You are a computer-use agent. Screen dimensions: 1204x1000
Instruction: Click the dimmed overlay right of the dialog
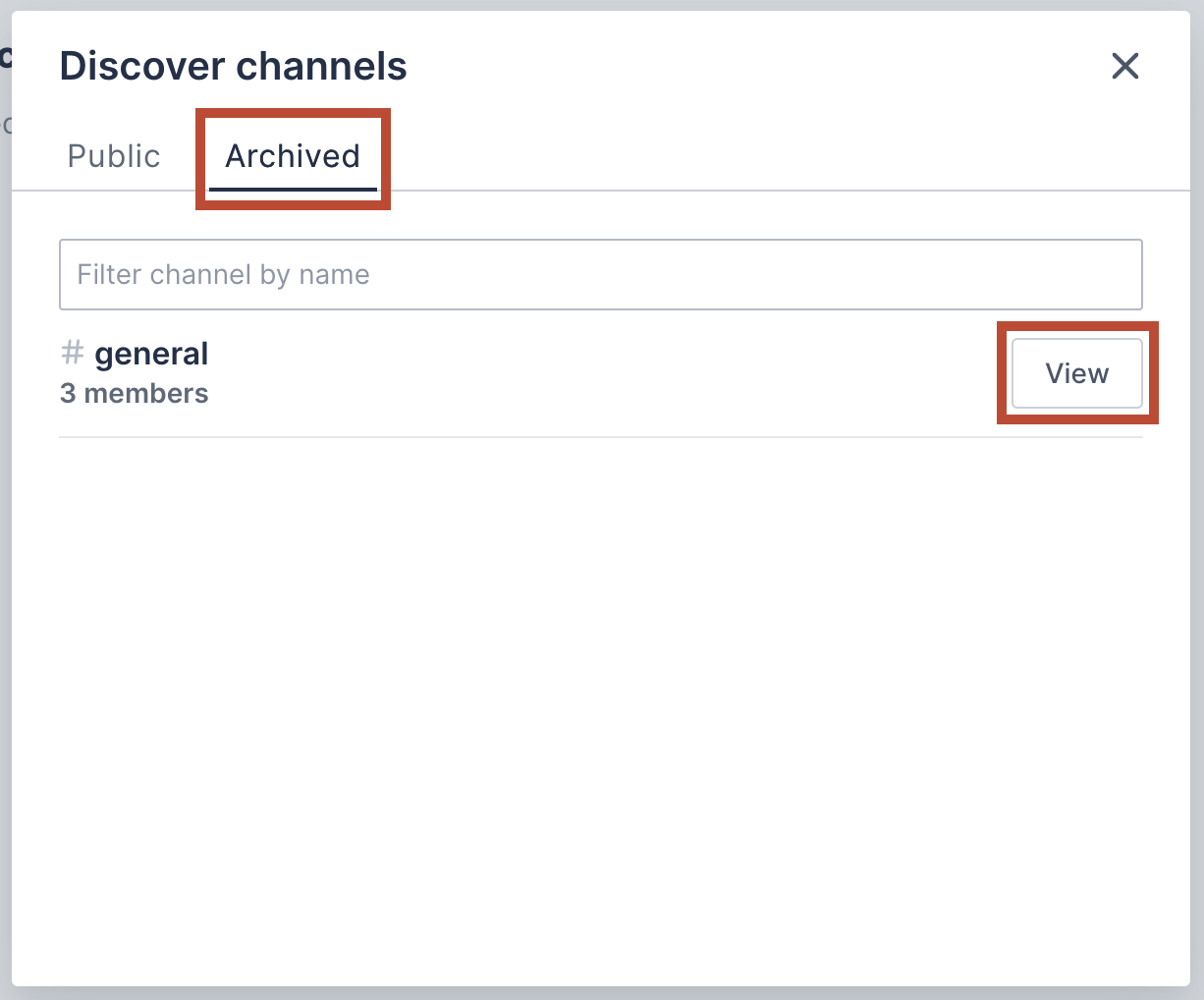click(1197, 491)
